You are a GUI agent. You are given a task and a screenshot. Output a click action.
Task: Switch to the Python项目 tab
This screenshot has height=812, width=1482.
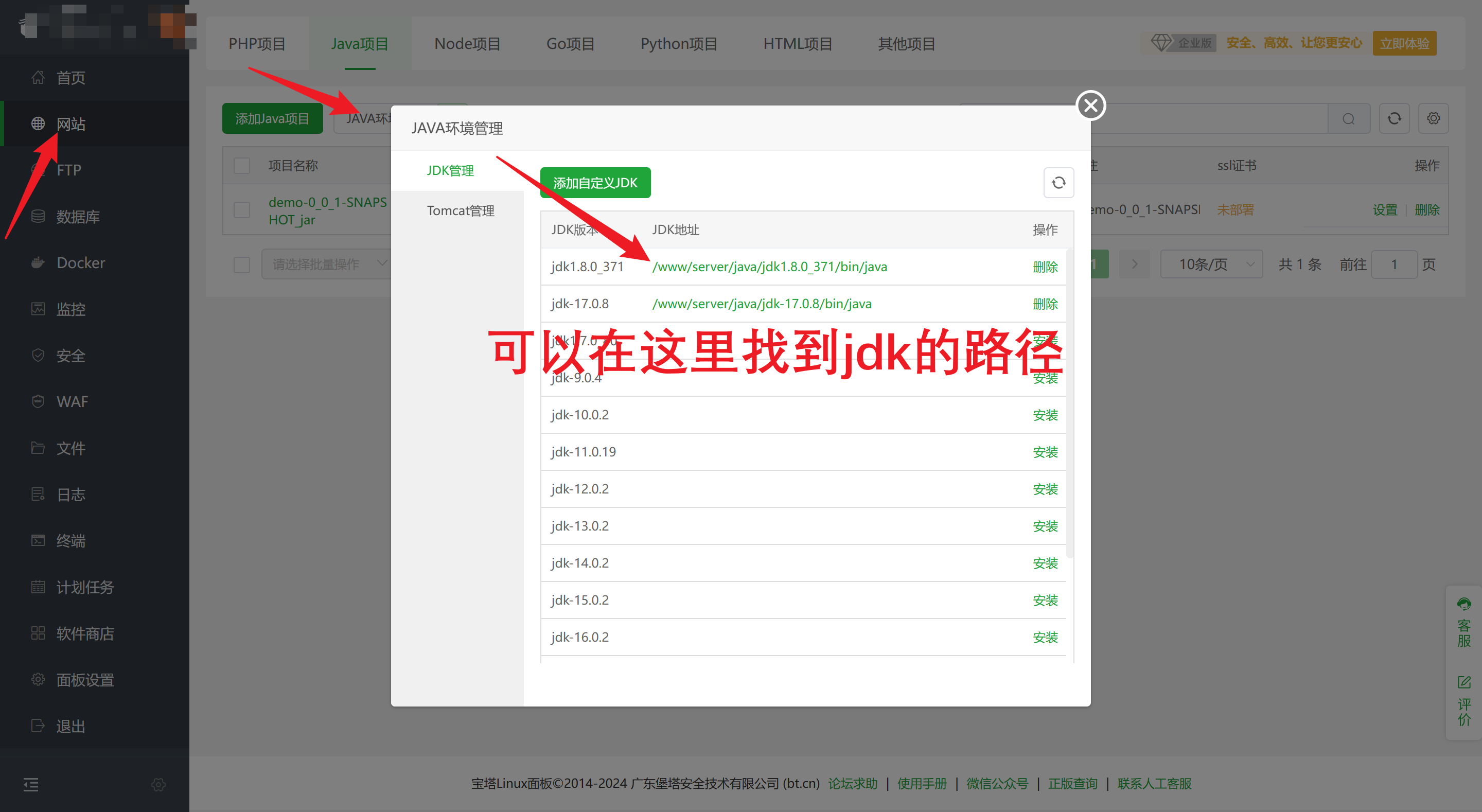(x=678, y=44)
